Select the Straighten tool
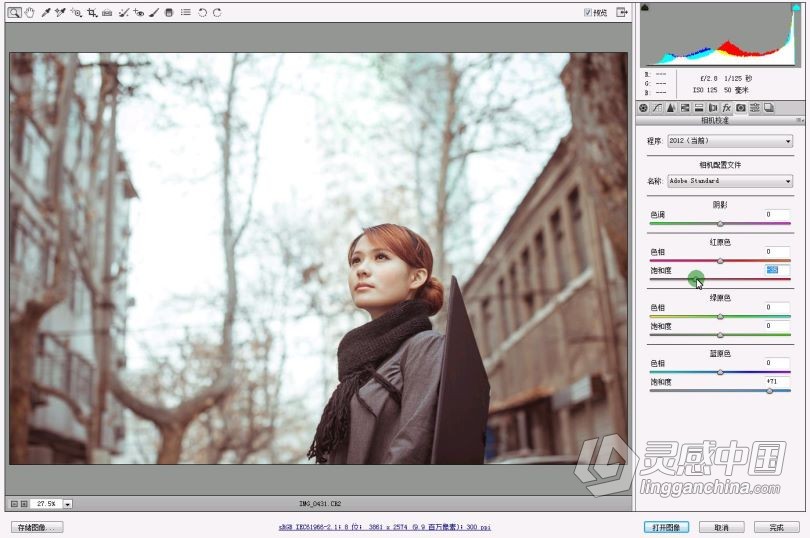810x538 pixels. click(x=107, y=12)
